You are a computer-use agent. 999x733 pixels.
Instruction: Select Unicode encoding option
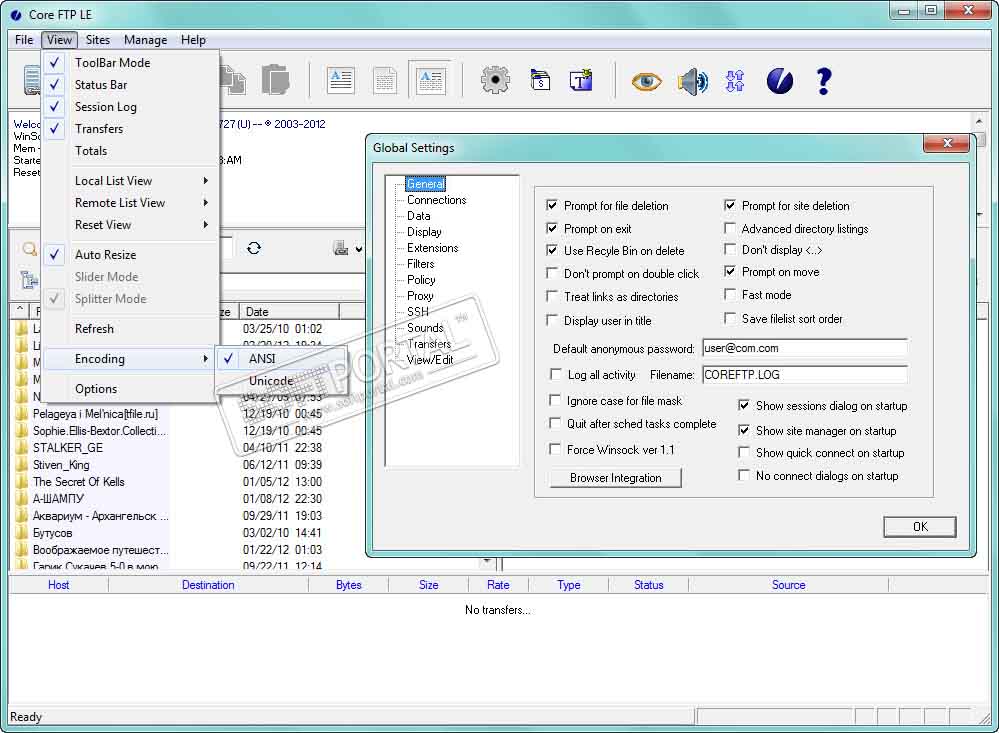click(x=282, y=381)
